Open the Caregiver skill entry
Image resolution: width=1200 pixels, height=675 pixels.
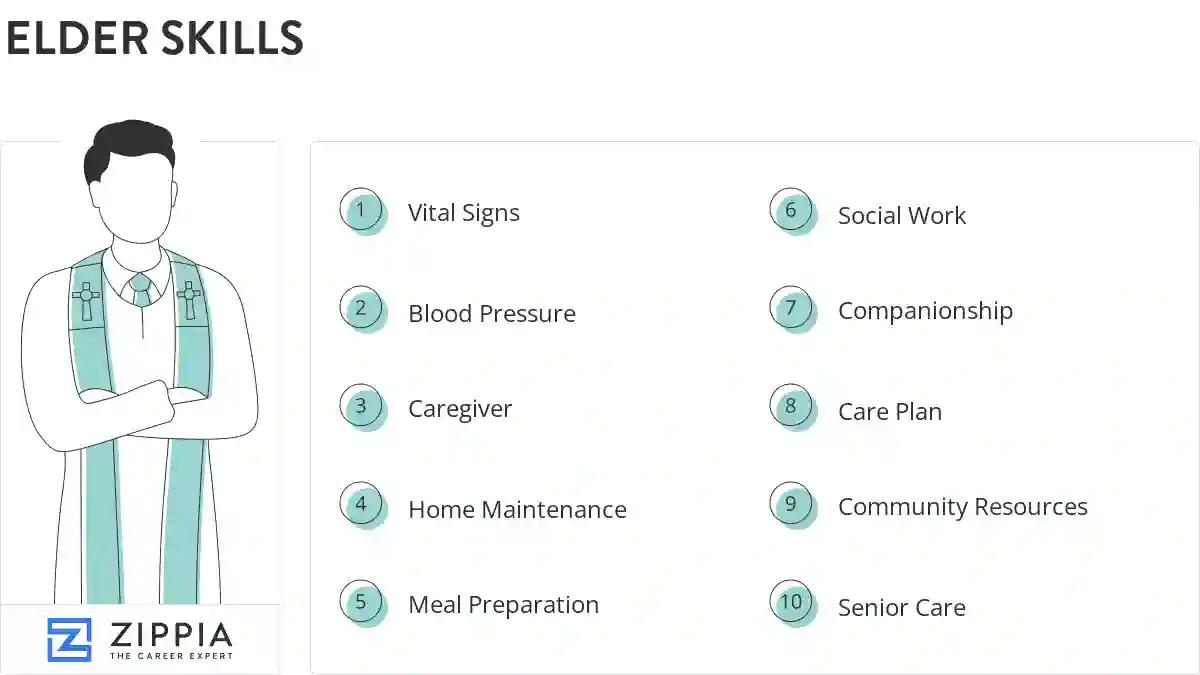coord(460,409)
